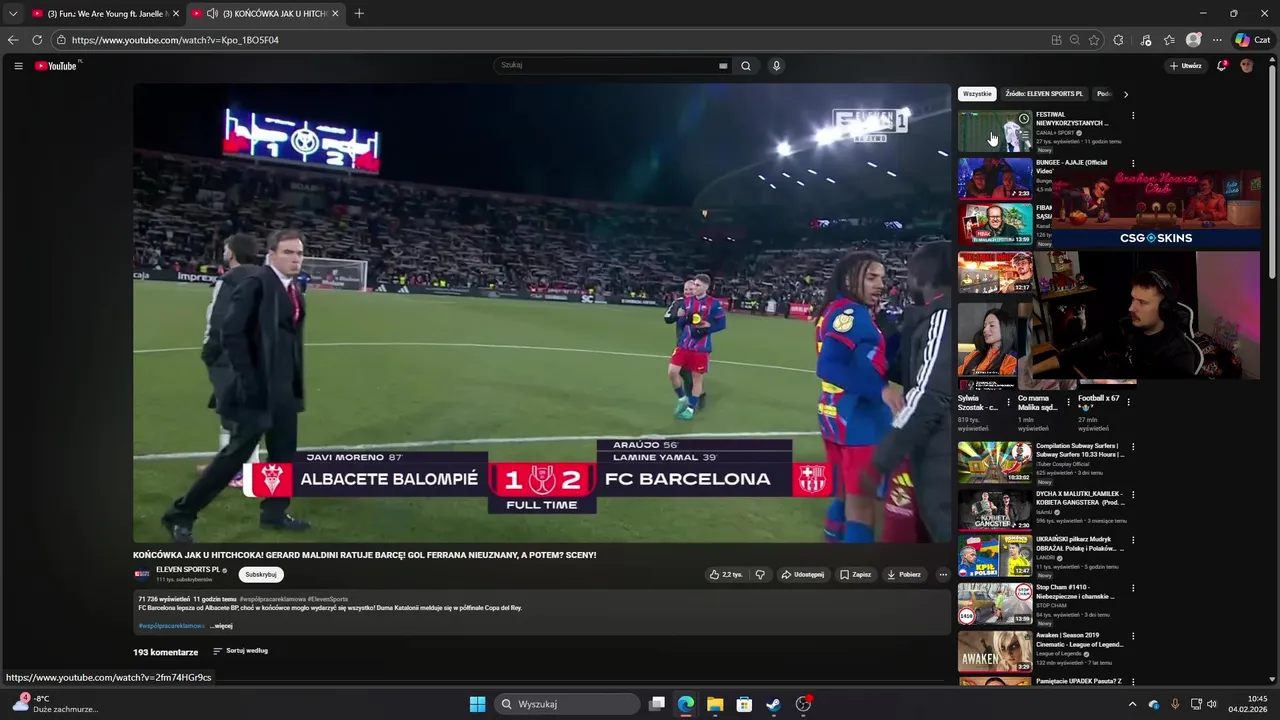Dislike the video
1280x720 pixels.
[760, 575]
